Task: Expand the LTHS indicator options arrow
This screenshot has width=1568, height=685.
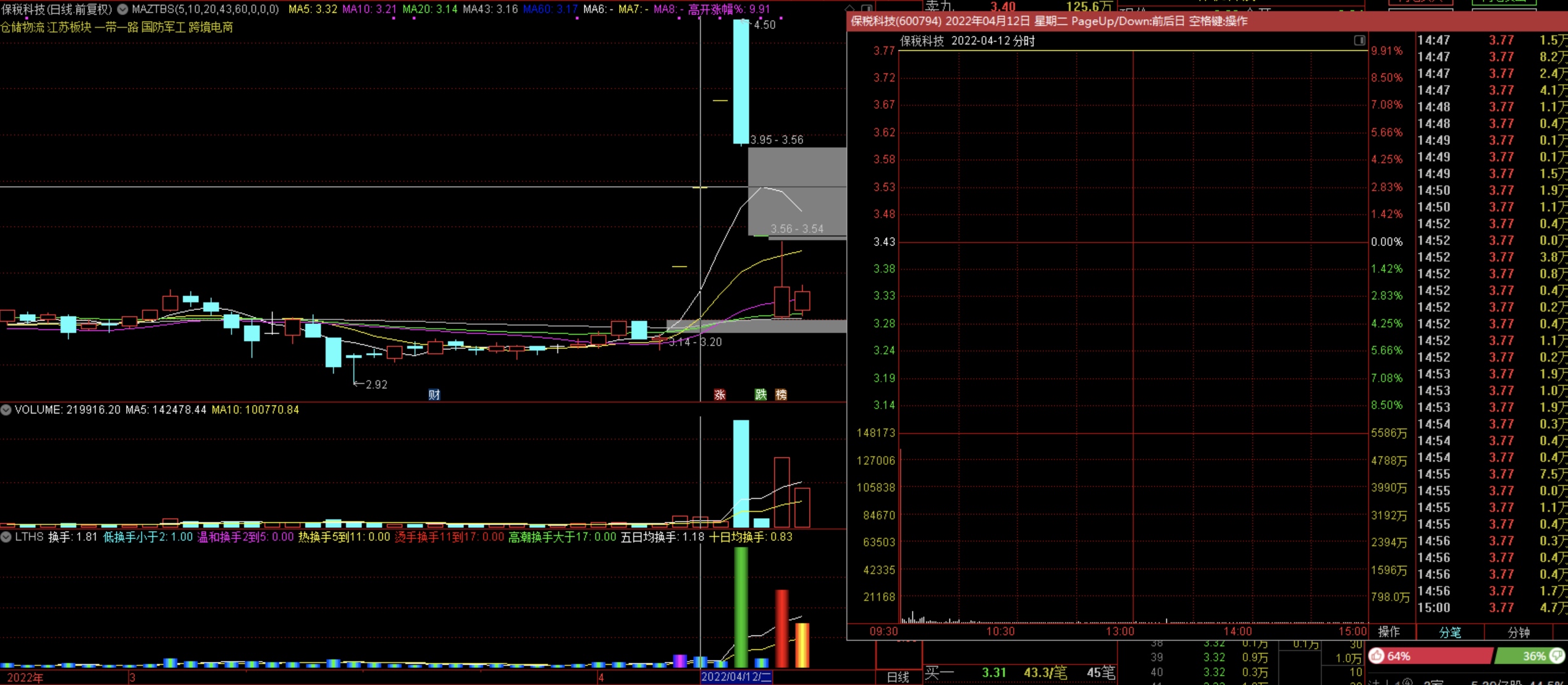Action: (6, 537)
